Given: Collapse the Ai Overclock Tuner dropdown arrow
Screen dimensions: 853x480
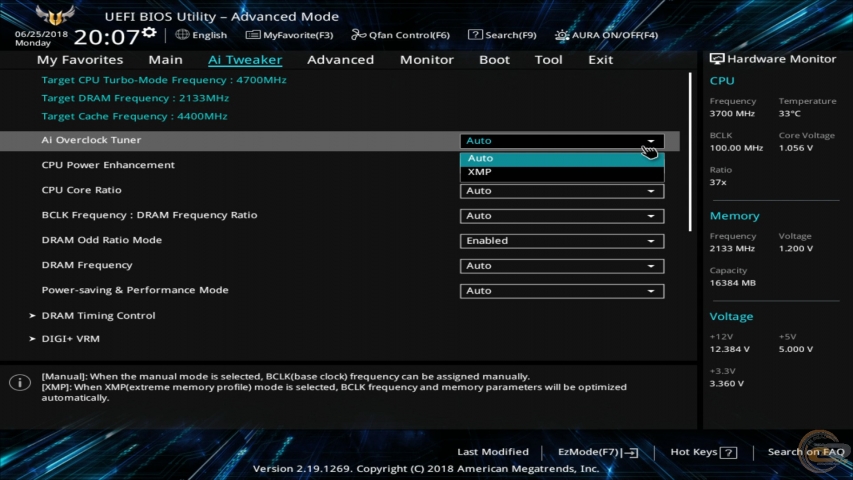Looking at the screenshot, I should pos(651,141).
